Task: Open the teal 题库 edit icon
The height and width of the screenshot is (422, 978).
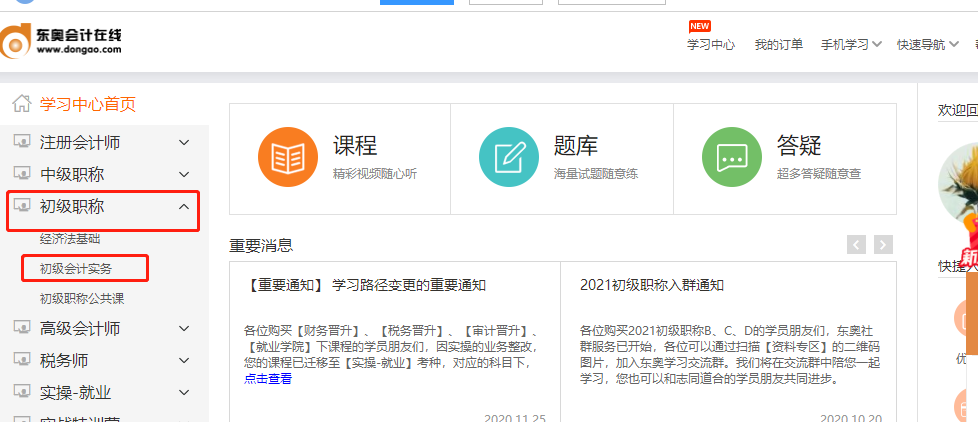Action: click(509, 158)
